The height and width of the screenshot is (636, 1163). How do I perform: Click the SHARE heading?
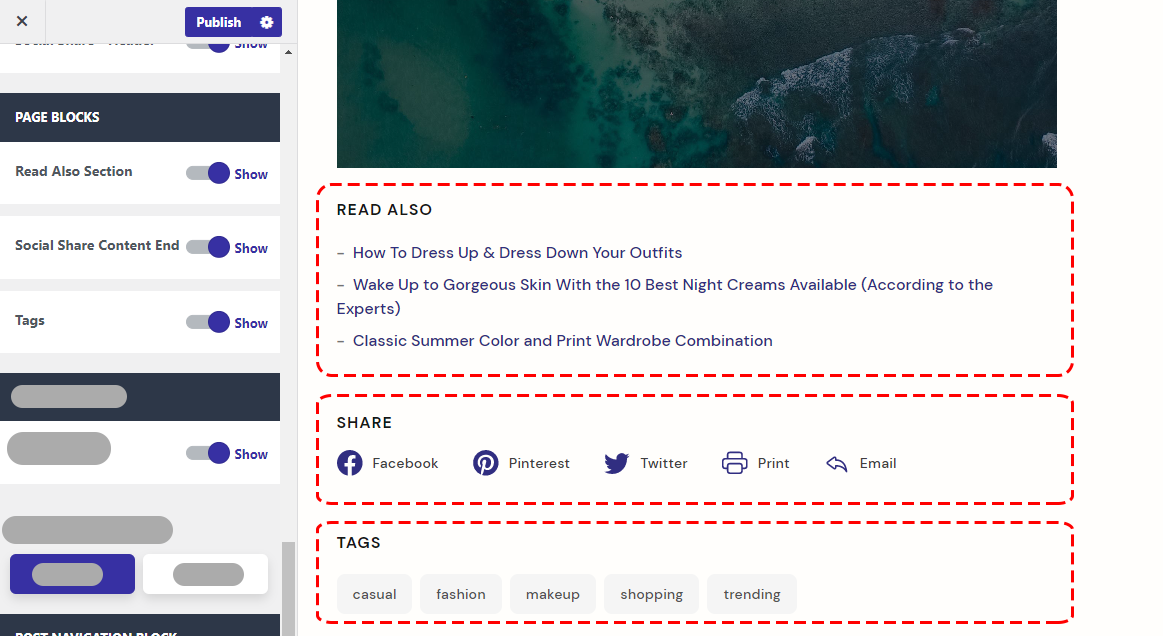click(364, 423)
